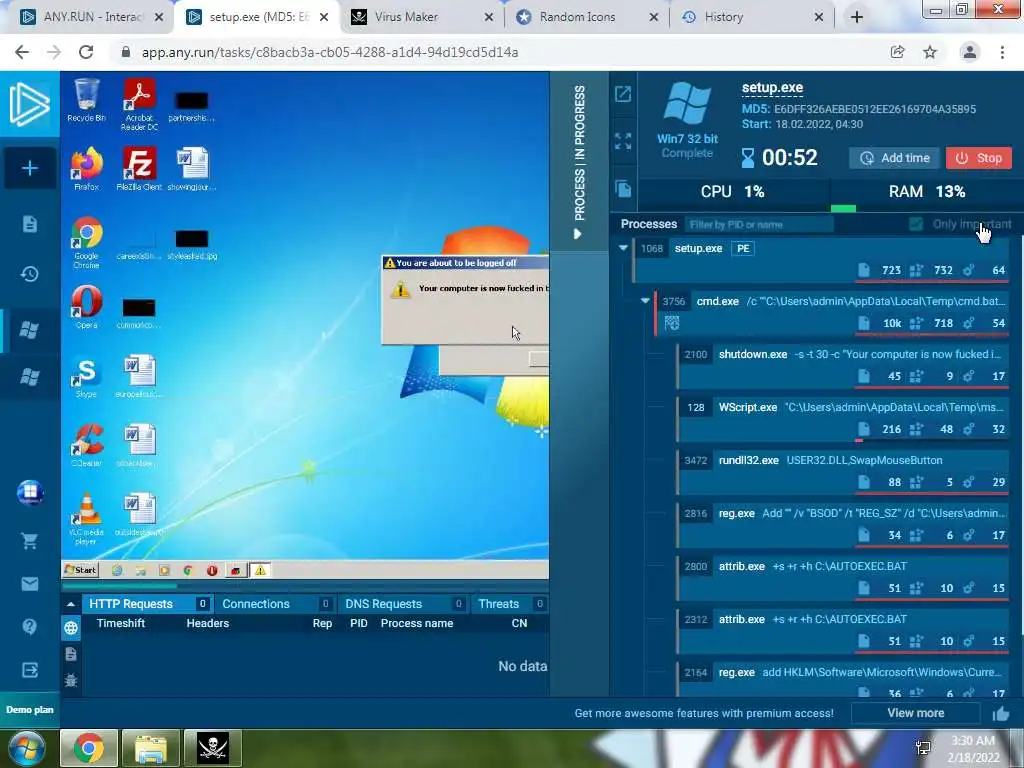Click the Google Chrome icon in VM desktop
Viewport: 1024px width, 768px height.
(x=86, y=242)
